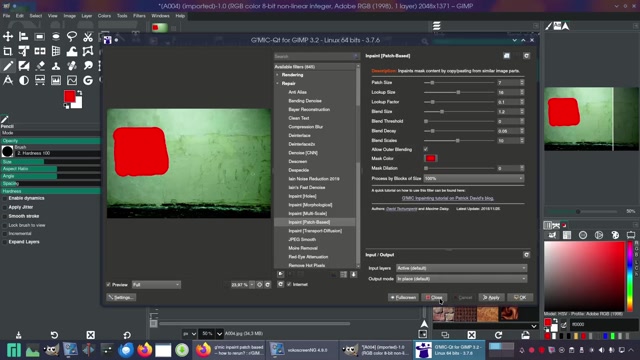Select the Warp Transform wave tool
The width and height of the screenshot is (640, 360).
(x=72, y=51)
